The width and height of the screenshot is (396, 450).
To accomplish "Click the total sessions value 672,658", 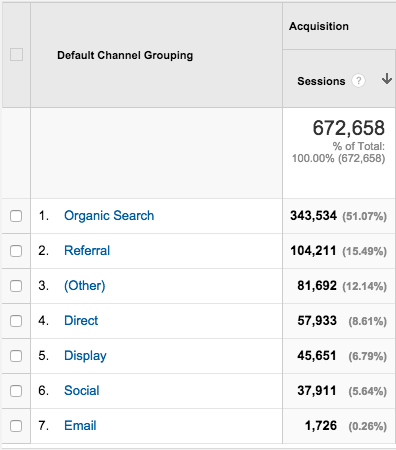I will 349,128.
